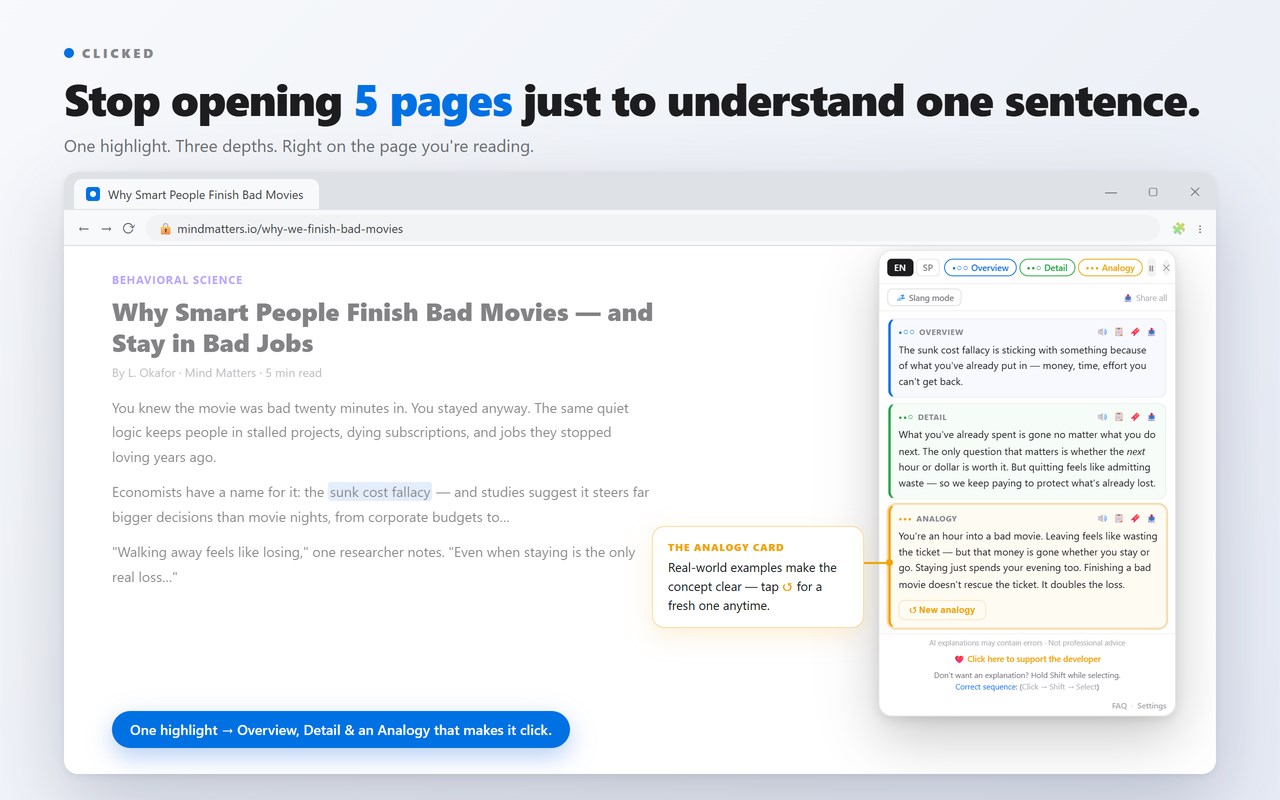Select the Analogy depth pill
This screenshot has height=800, width=1280.
[x=1110, y=268]
